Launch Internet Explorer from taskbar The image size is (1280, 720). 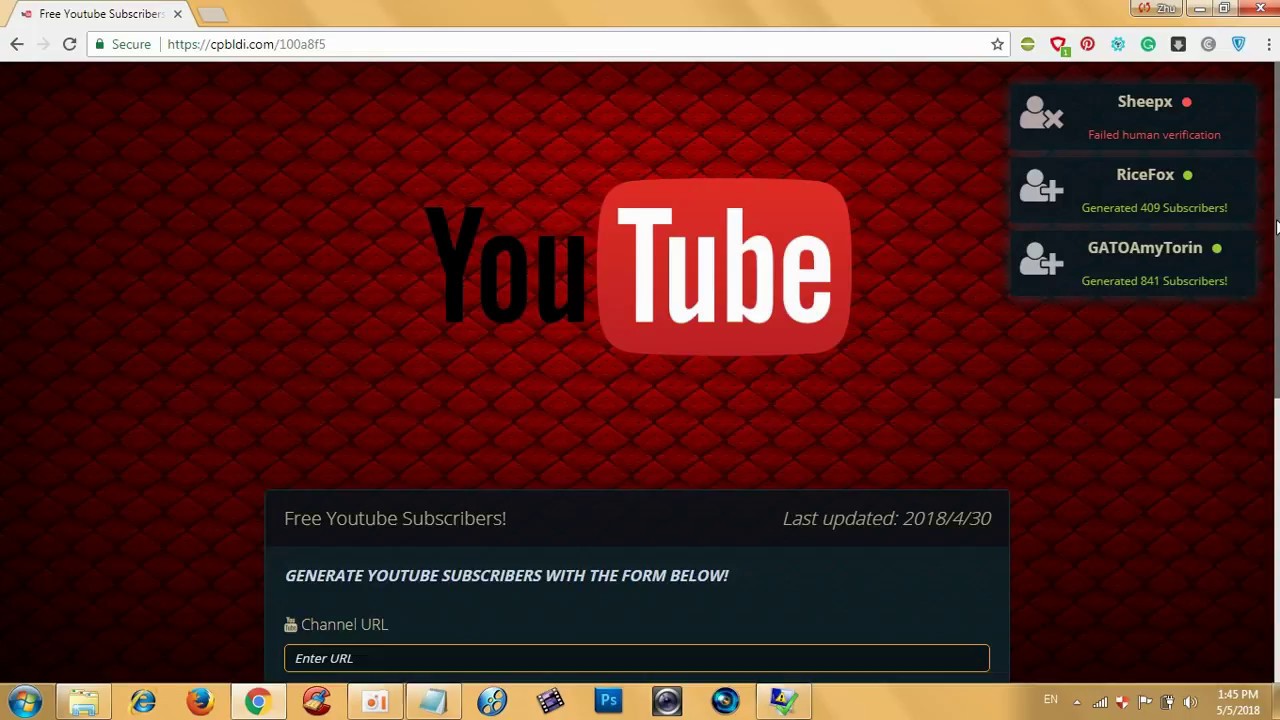coord(143,701)
